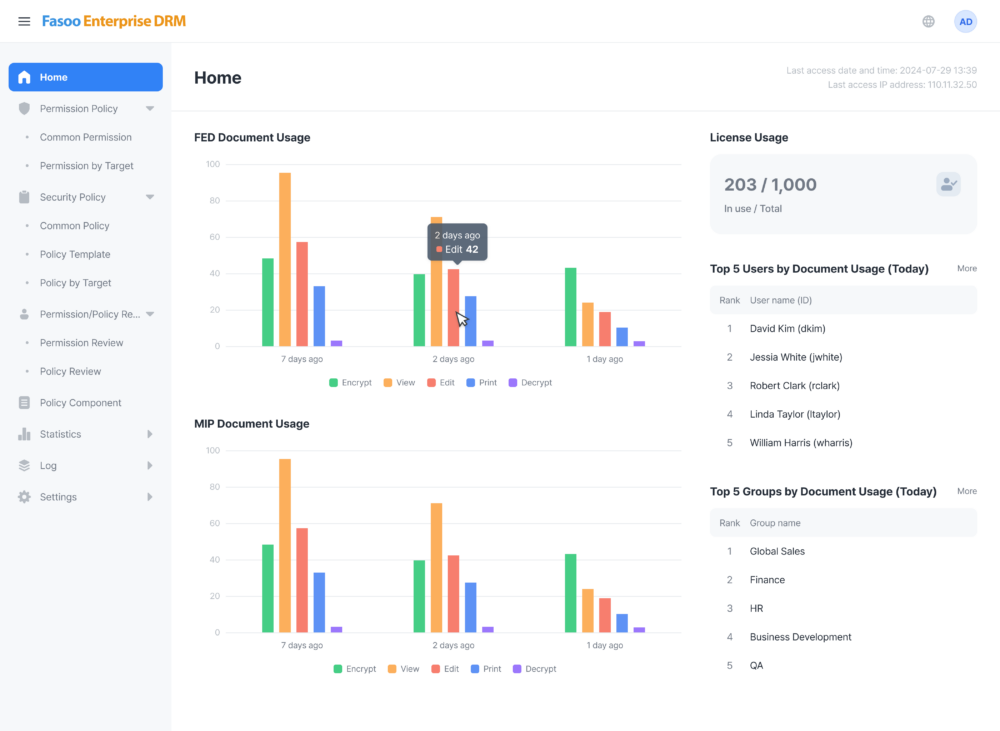The height and width of the screenshot is (731, 1000).
Task: Click the View orange swatch in MIP legend
Action: [x=392, y=669]
